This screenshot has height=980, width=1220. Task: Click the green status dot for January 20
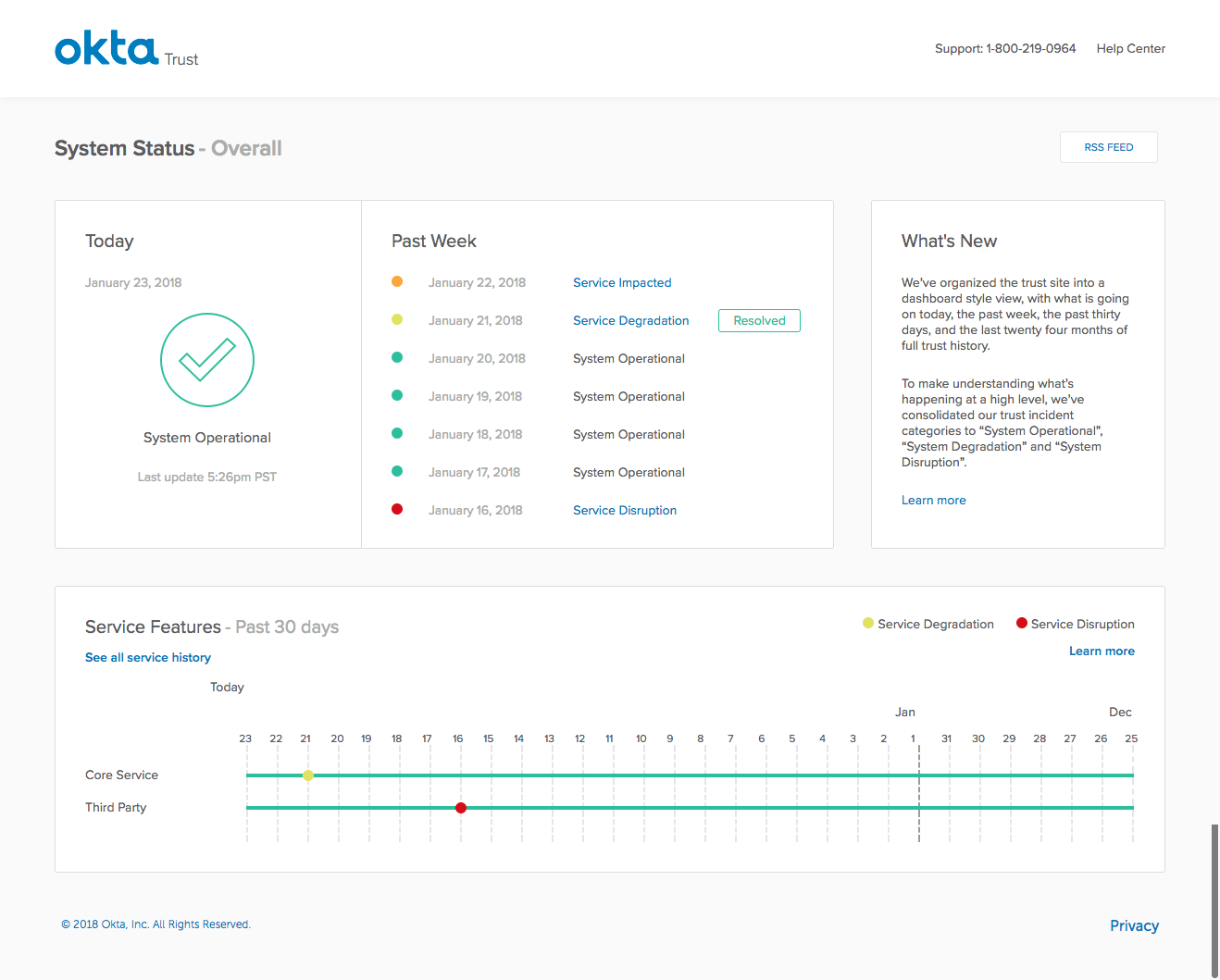click(397, 356)
